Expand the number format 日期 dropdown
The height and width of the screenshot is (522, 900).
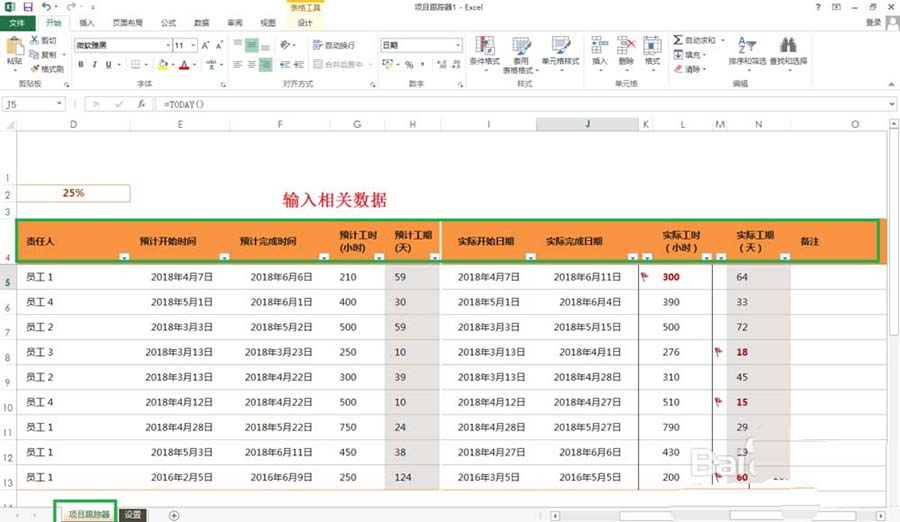[458, 45]
